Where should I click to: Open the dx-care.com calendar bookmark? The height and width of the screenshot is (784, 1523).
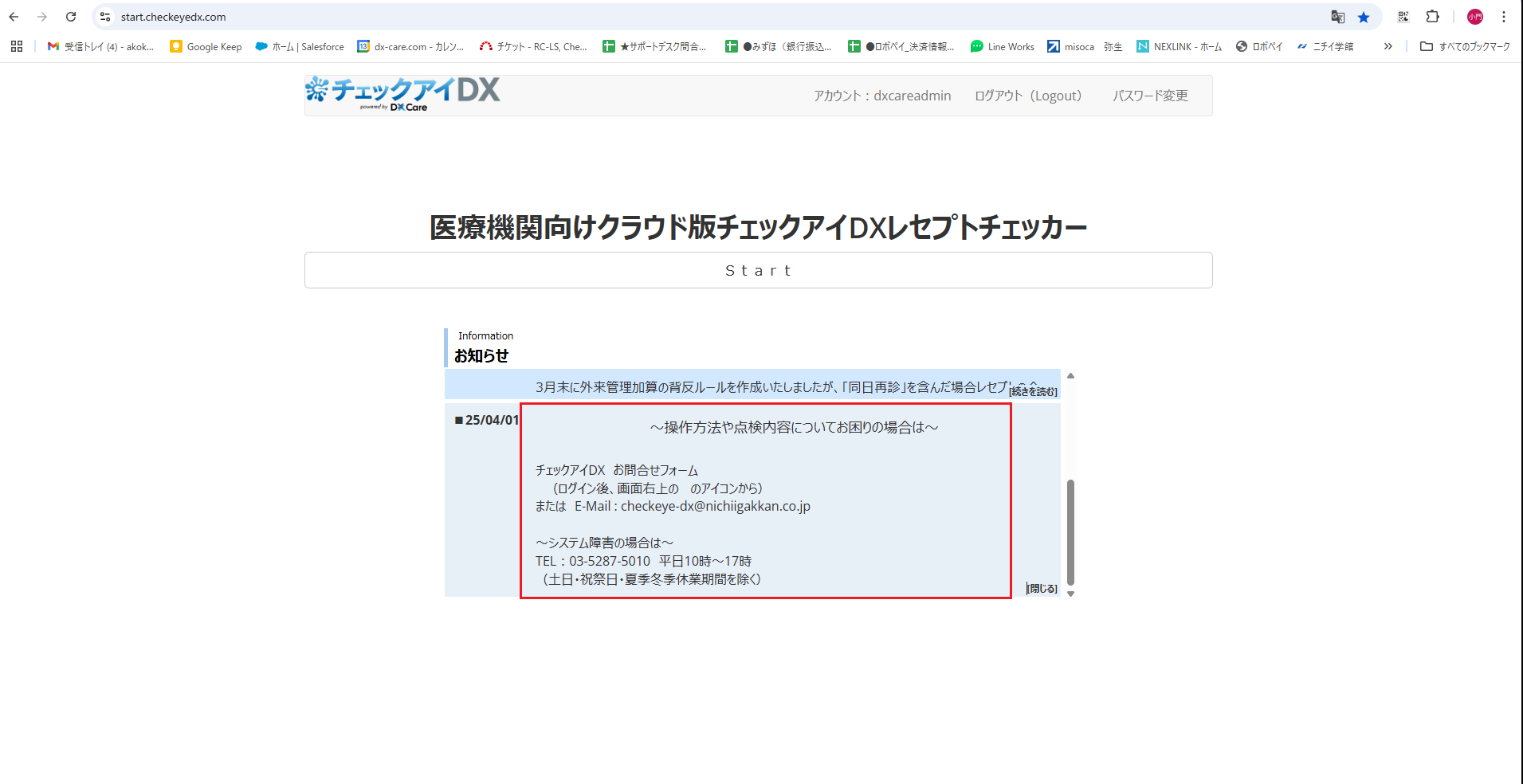(x=410, y=46)
